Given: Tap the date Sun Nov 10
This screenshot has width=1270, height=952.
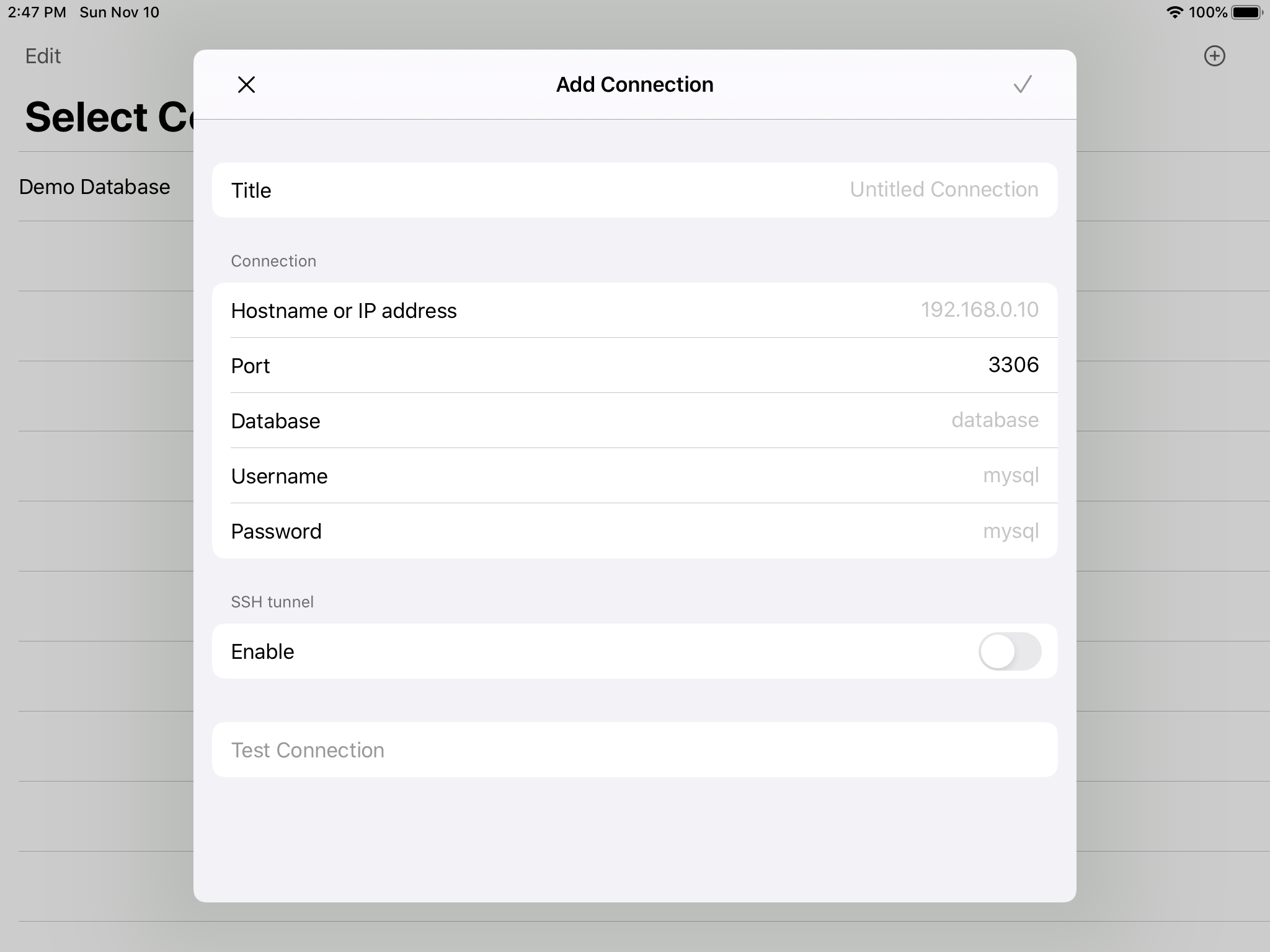Looking at the screenshot, I should coord(119,12).
